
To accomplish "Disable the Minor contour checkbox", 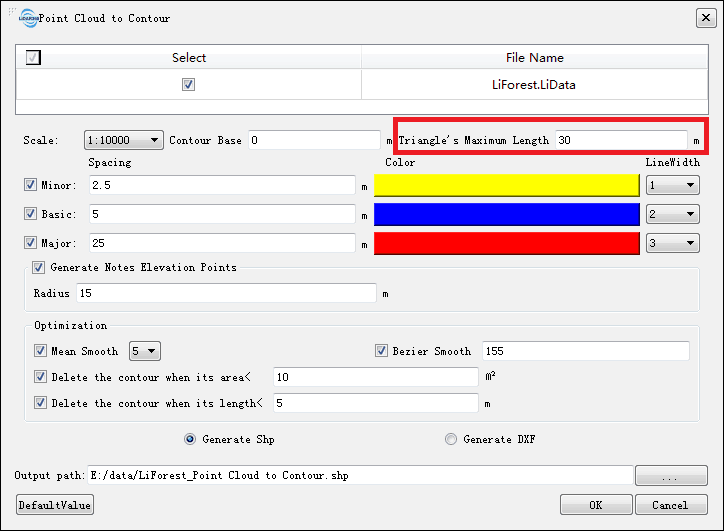I will [30, 185].
